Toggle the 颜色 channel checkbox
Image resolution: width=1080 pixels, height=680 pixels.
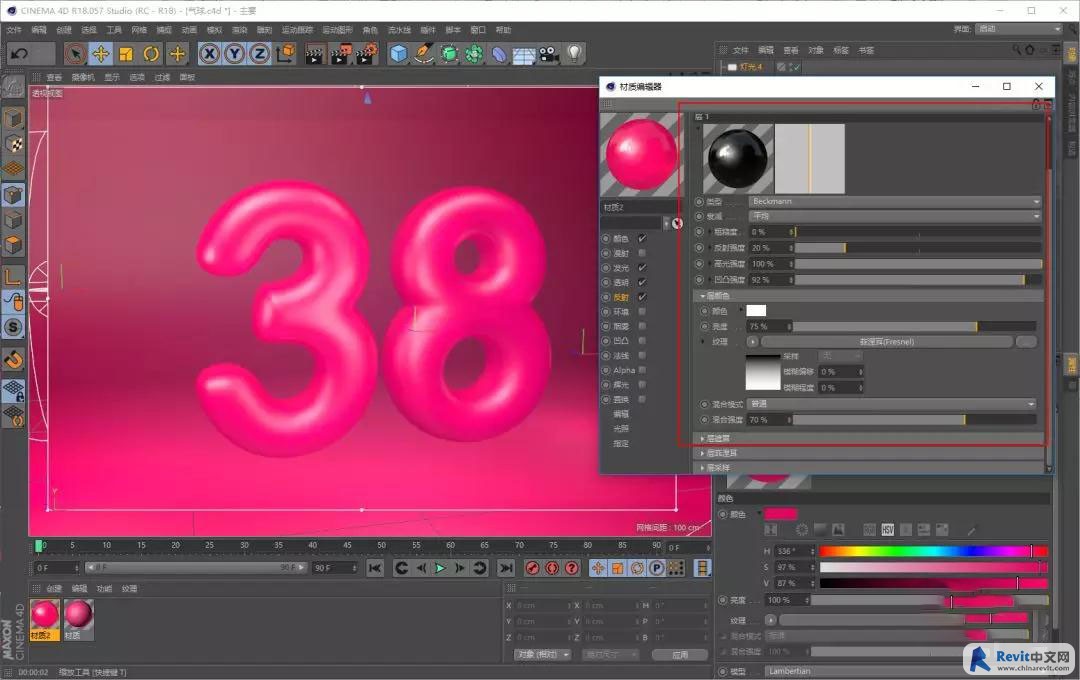pyautogui.click(x=642, y=238)
